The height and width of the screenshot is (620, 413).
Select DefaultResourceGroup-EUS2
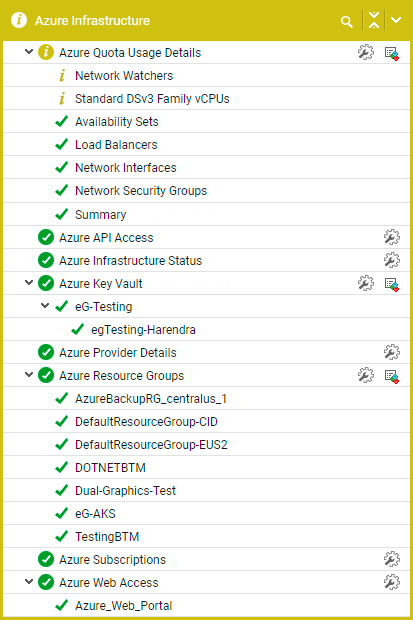[152, 444]
